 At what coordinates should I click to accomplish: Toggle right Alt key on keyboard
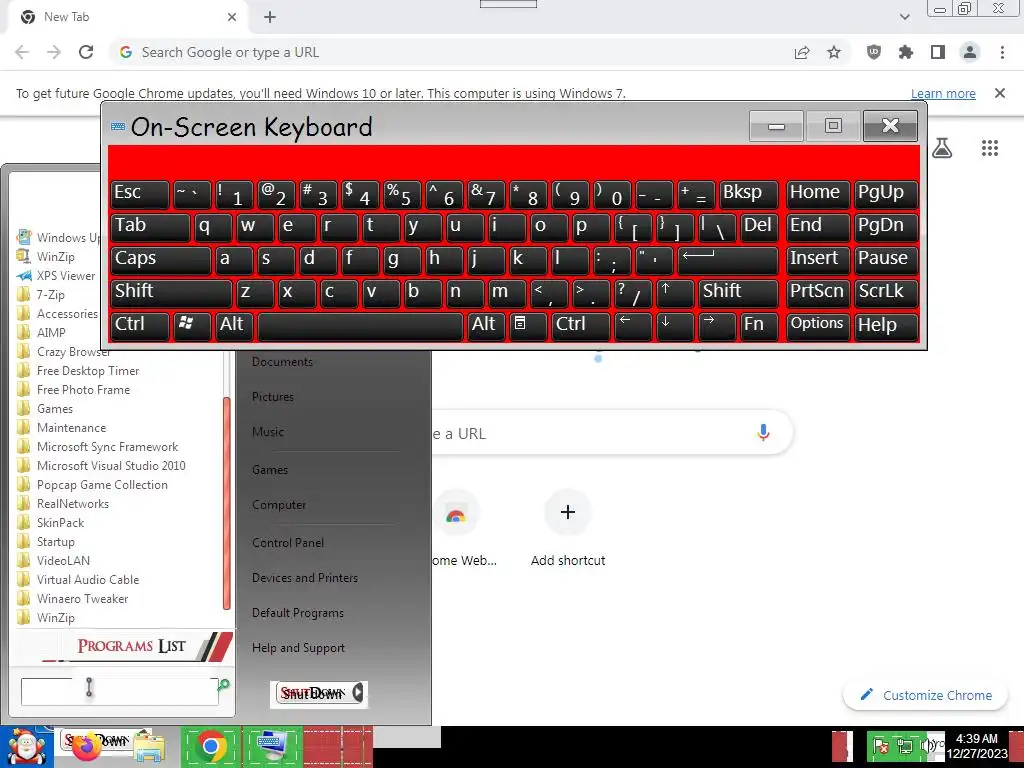coord(487,325)
